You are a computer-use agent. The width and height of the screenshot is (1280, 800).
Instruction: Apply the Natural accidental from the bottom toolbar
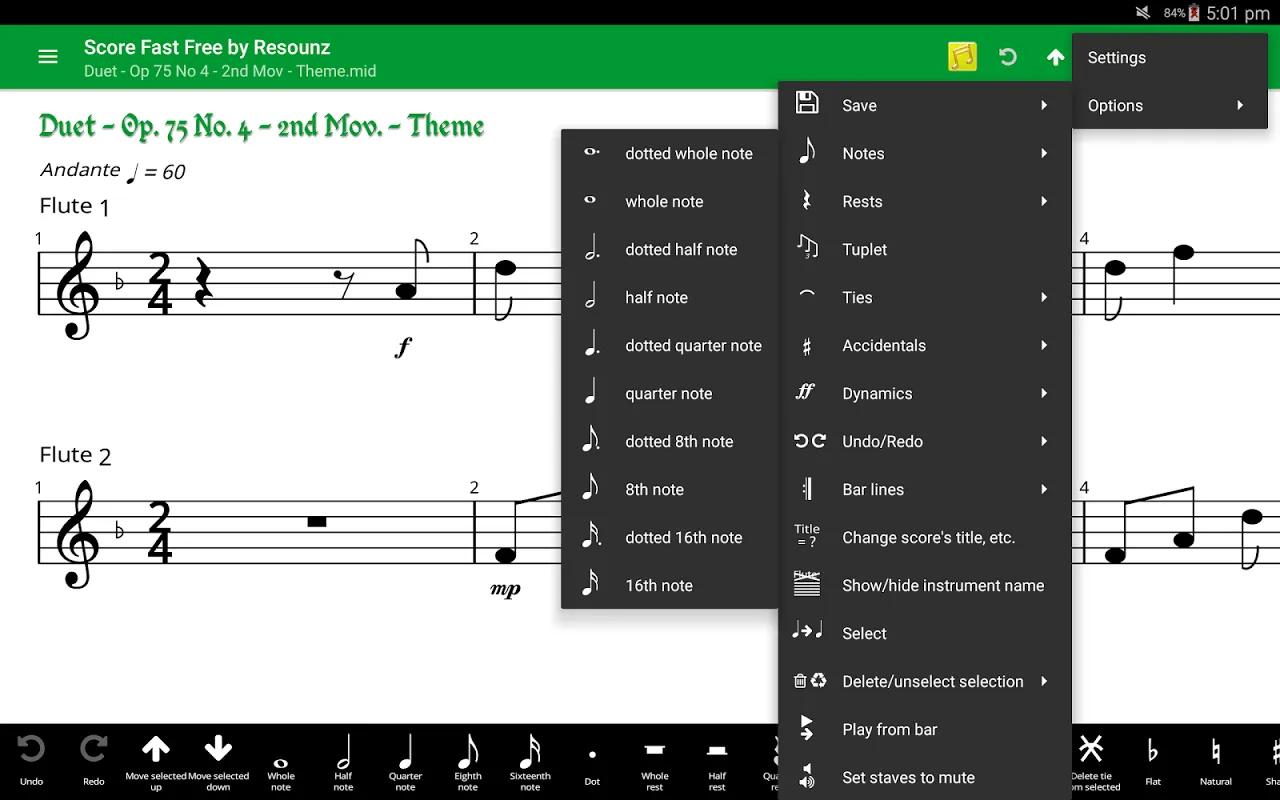click(x=1215, y=762)
